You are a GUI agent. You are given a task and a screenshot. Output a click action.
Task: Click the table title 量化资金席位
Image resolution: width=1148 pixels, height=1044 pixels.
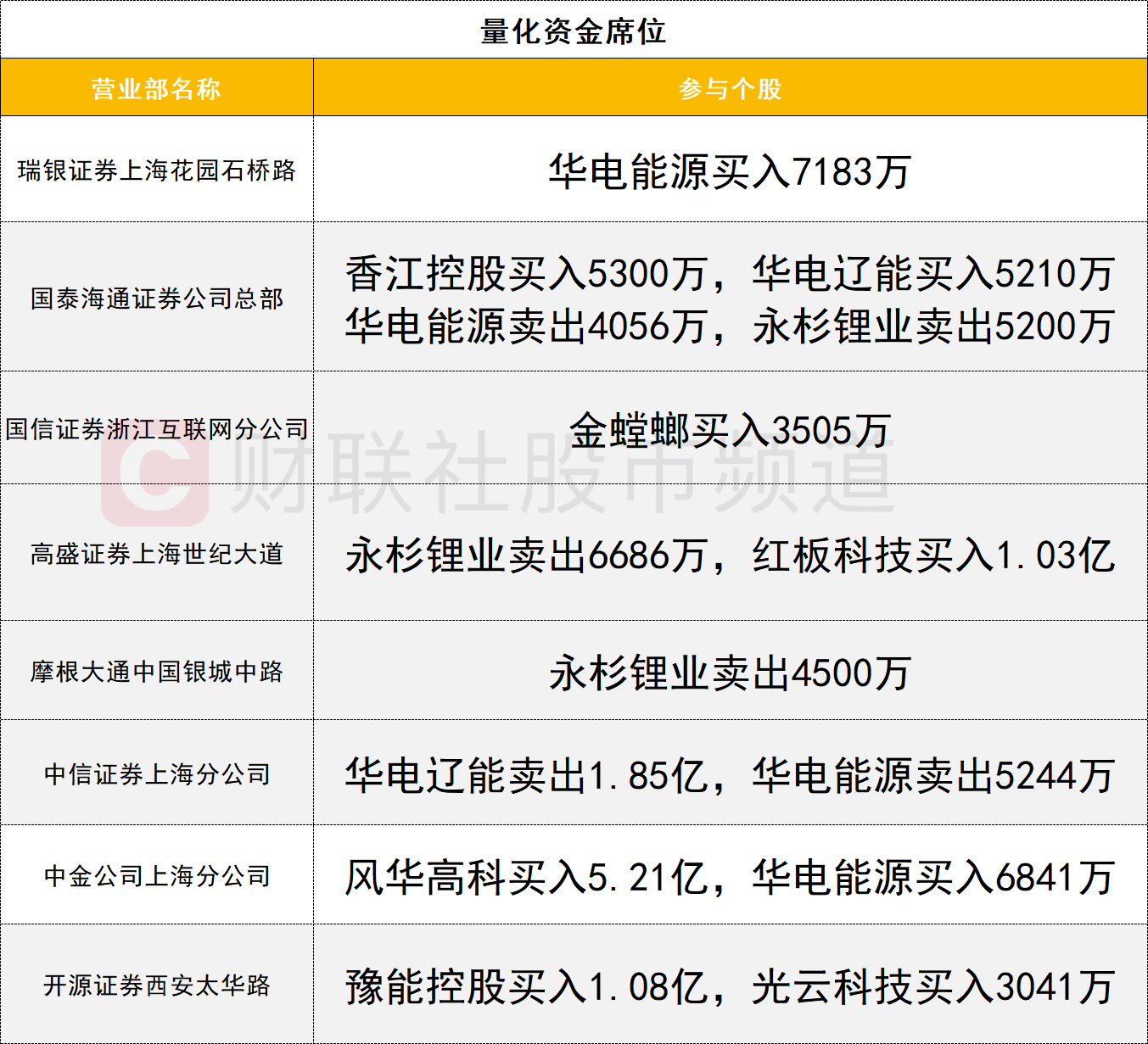574,31
